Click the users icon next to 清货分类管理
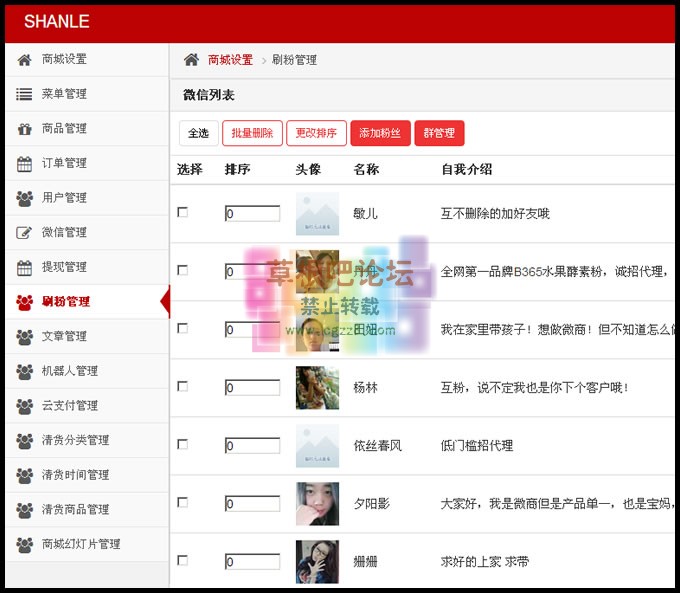 [24, 441]
